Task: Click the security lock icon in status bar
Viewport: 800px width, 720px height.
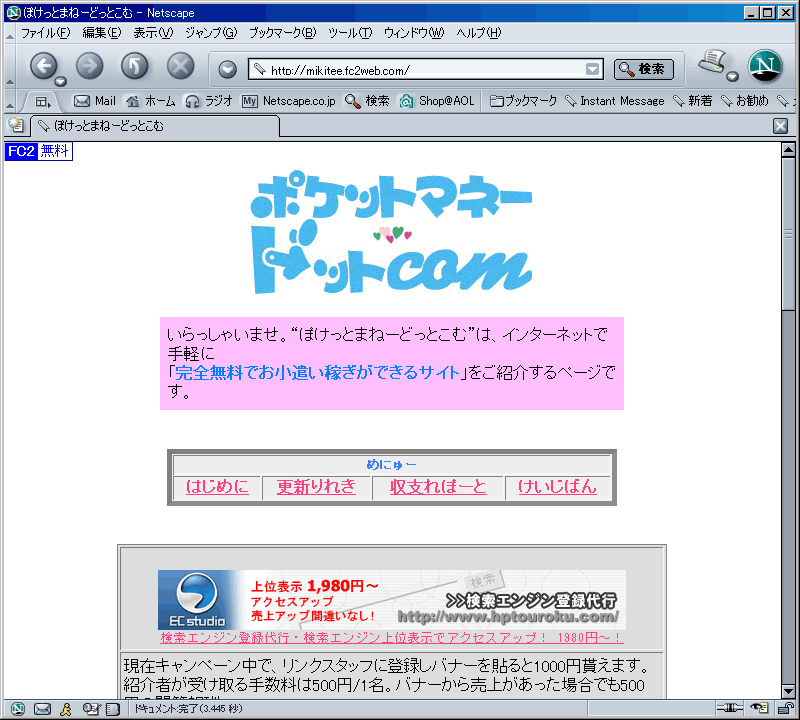Action: click(785, 708)
